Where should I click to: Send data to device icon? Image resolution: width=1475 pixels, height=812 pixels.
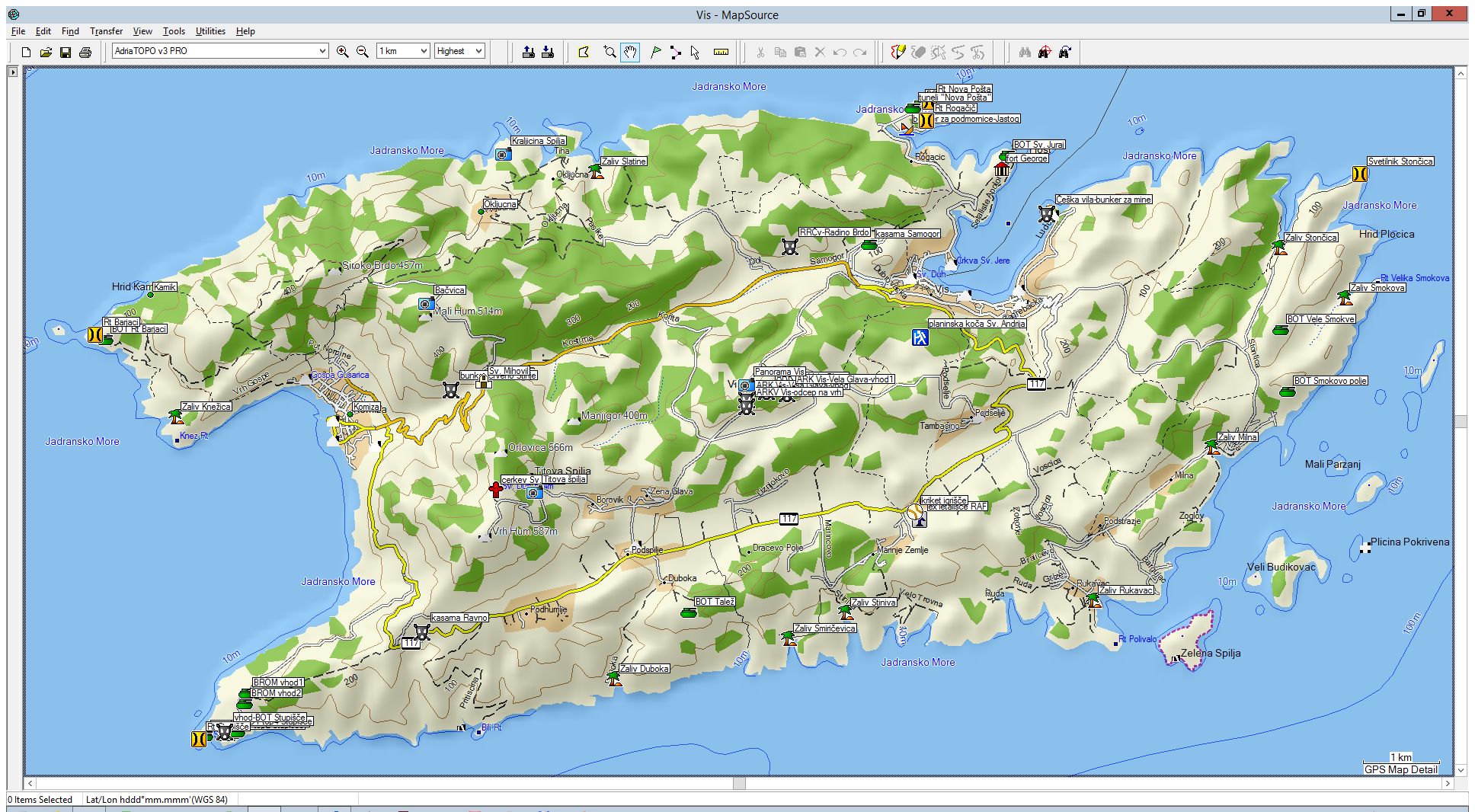coord(528,52)
